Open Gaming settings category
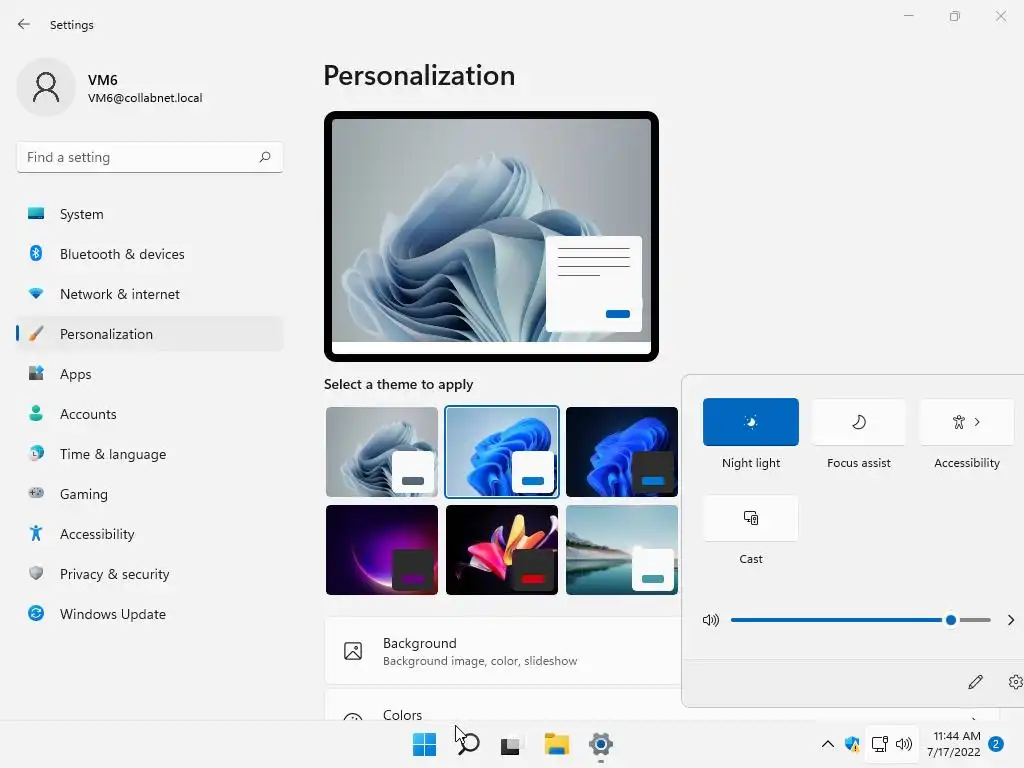 [150, 494]
